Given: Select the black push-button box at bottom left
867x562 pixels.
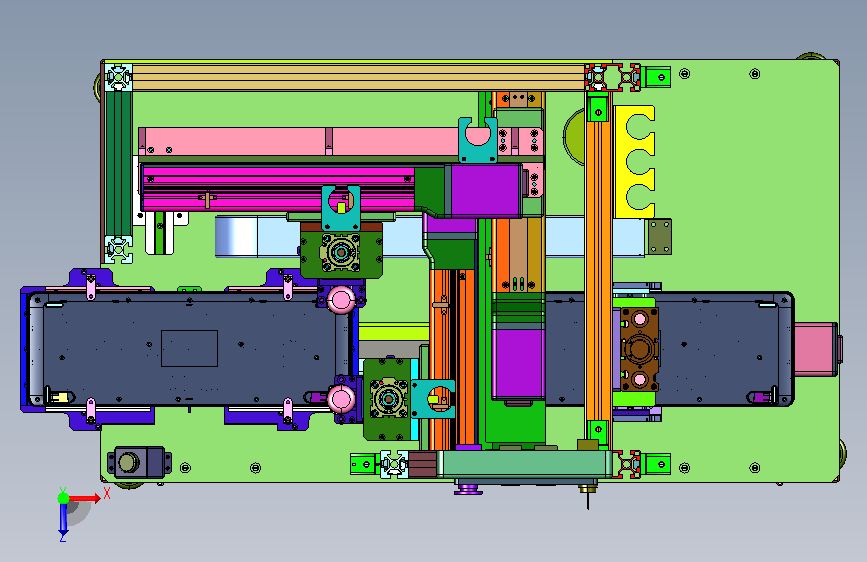Looking at the screenshot, I should [139, 462].
